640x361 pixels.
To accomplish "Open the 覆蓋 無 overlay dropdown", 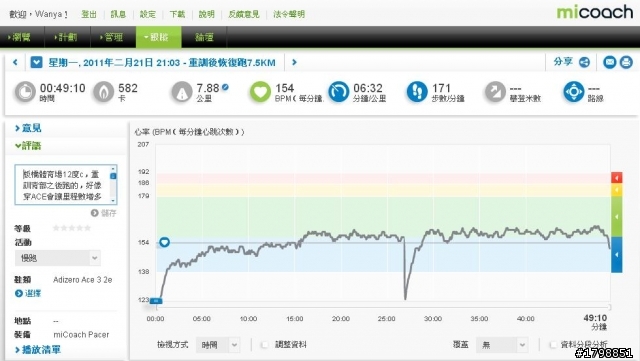I will tap(502, 345).
